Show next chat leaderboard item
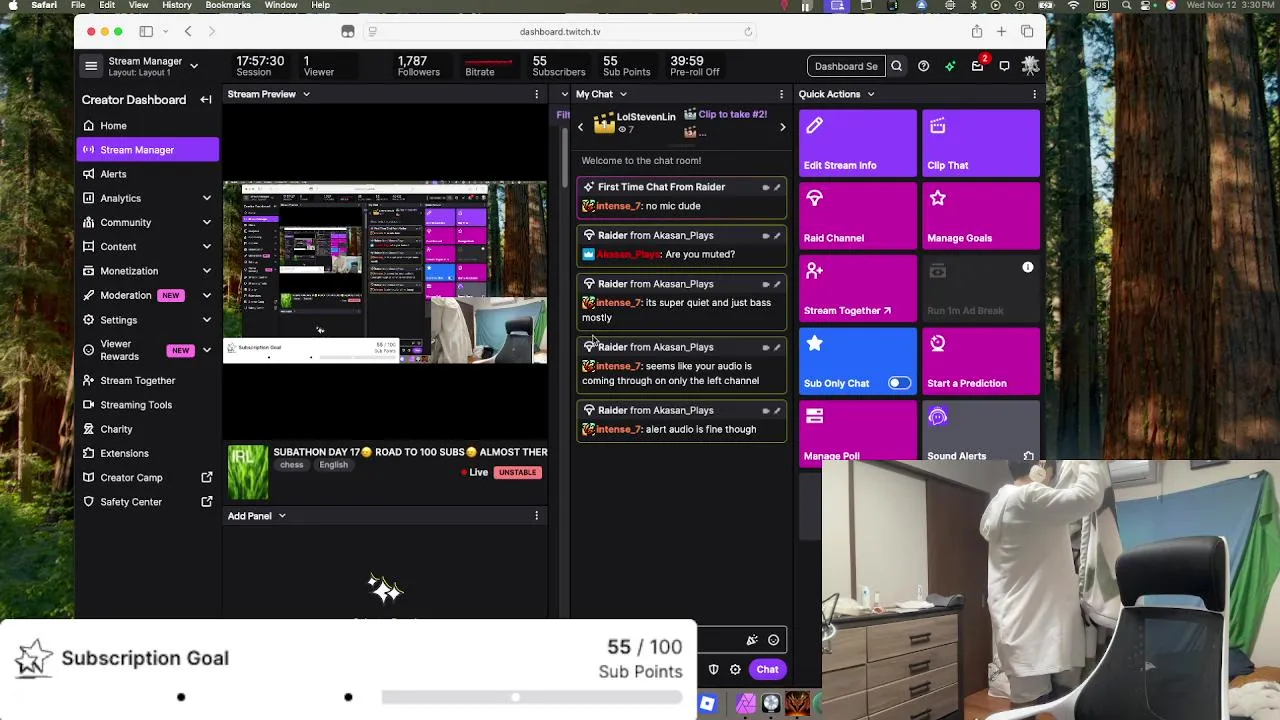 (782, 127)
